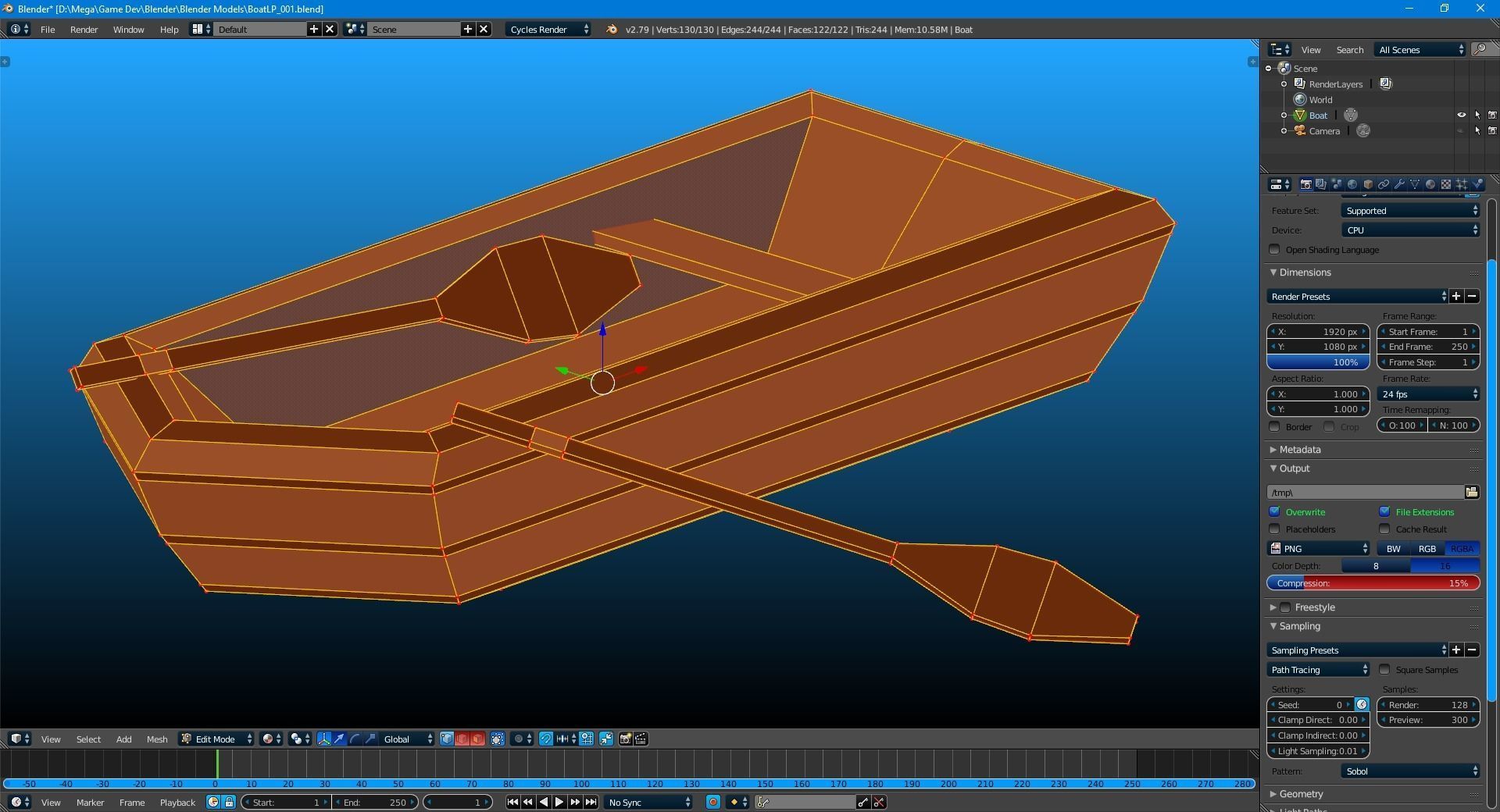Open the Feature Set Supported dropdown
This screenshot has height=812, width=1500.
coord(1410,211)
